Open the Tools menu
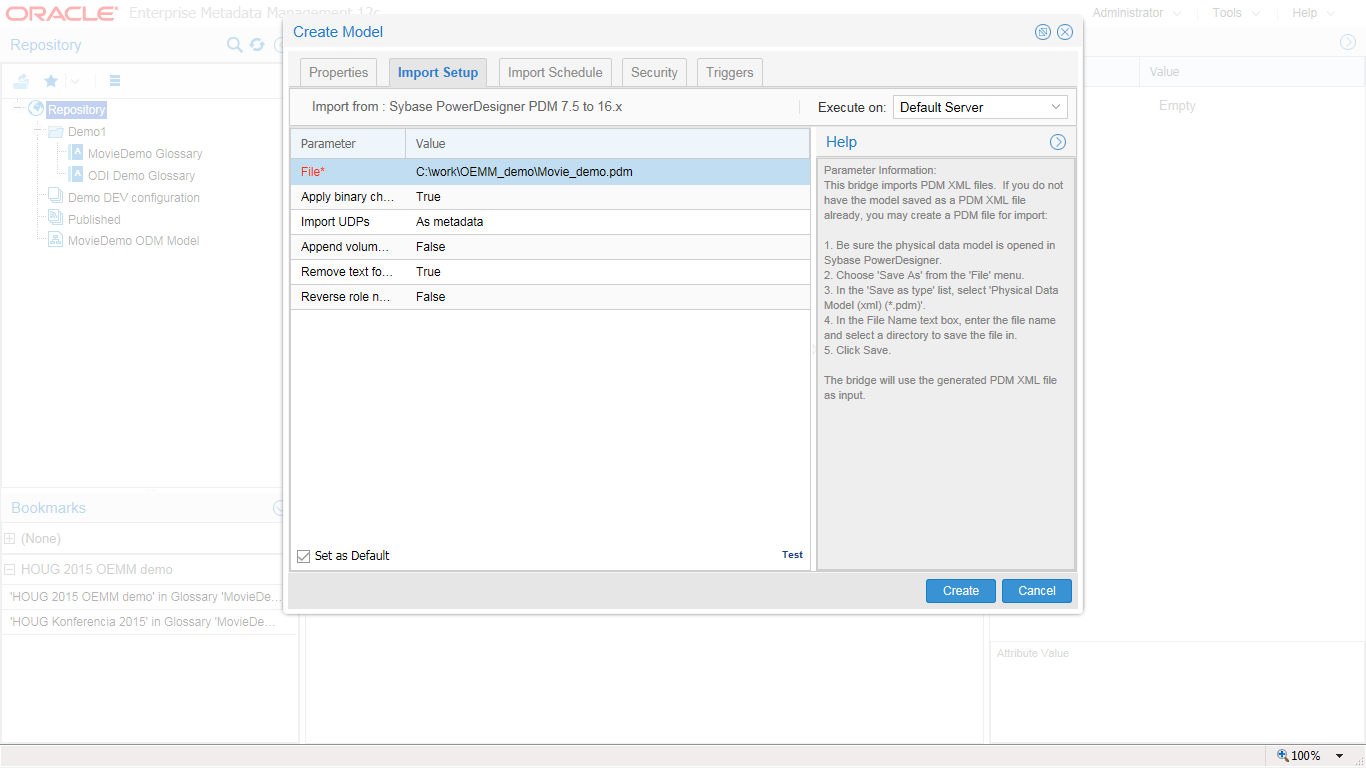The height and width of the screenshot is (768, 1366). pos(1235,13)
